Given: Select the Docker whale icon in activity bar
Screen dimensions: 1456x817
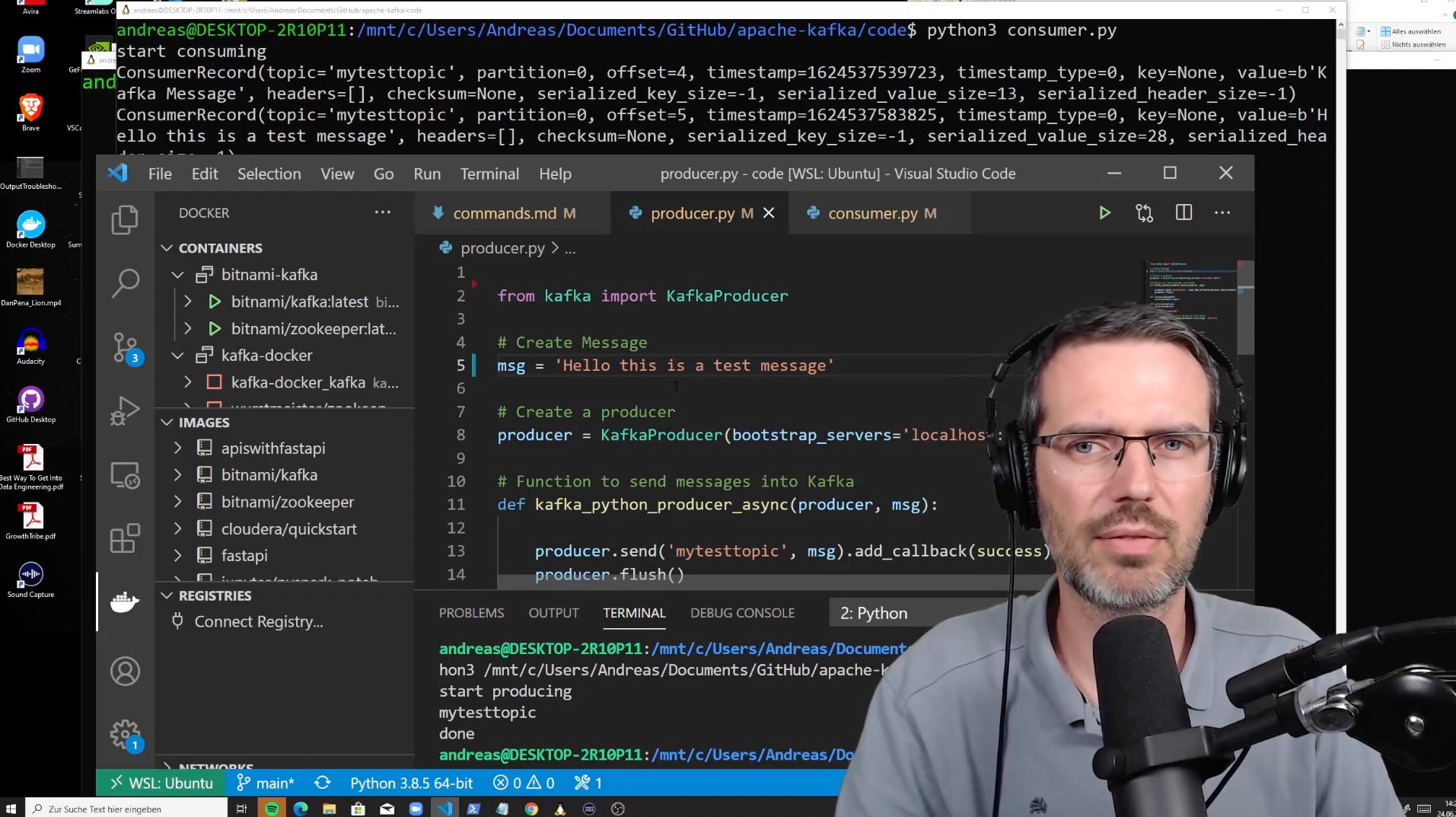Looking at the screenshot, I should (x=125, y=602).
